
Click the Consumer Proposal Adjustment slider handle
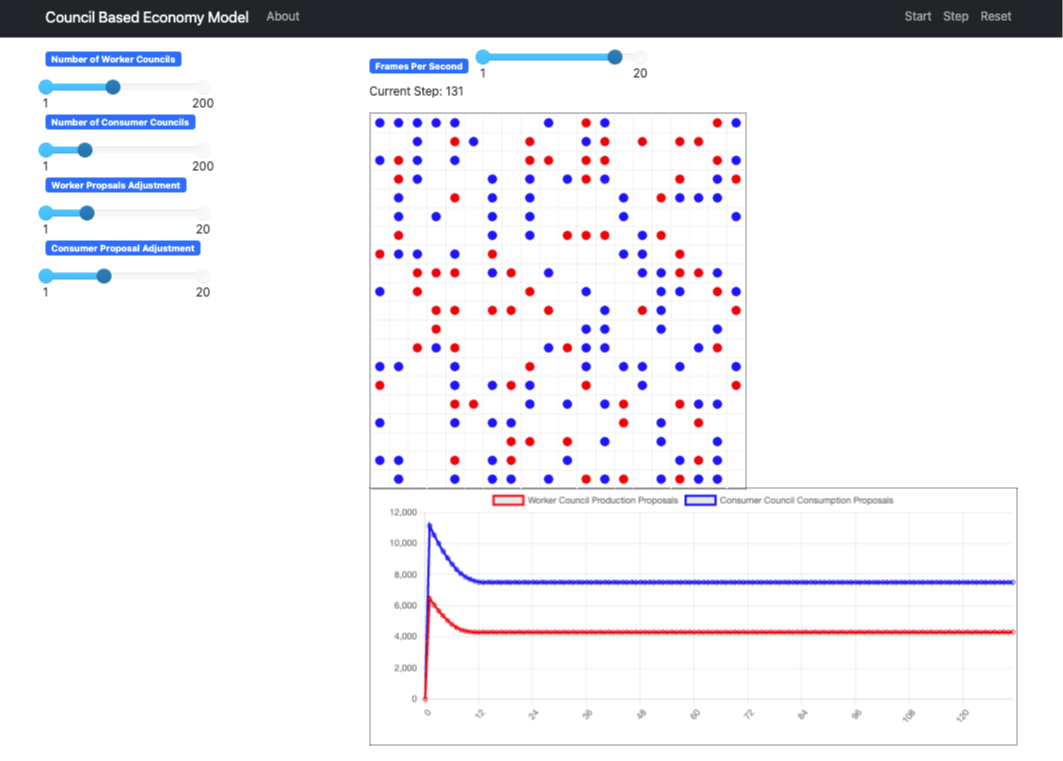pyautogui.click(x=104, y=276)
